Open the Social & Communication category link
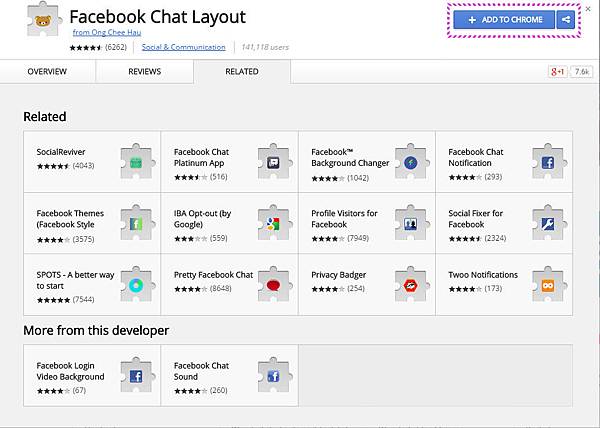 click(x=184, y=47)
